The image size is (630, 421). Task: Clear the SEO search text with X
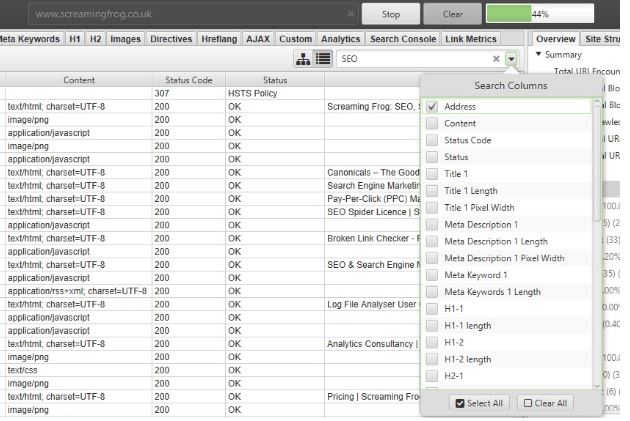click(x=496, y=59)
